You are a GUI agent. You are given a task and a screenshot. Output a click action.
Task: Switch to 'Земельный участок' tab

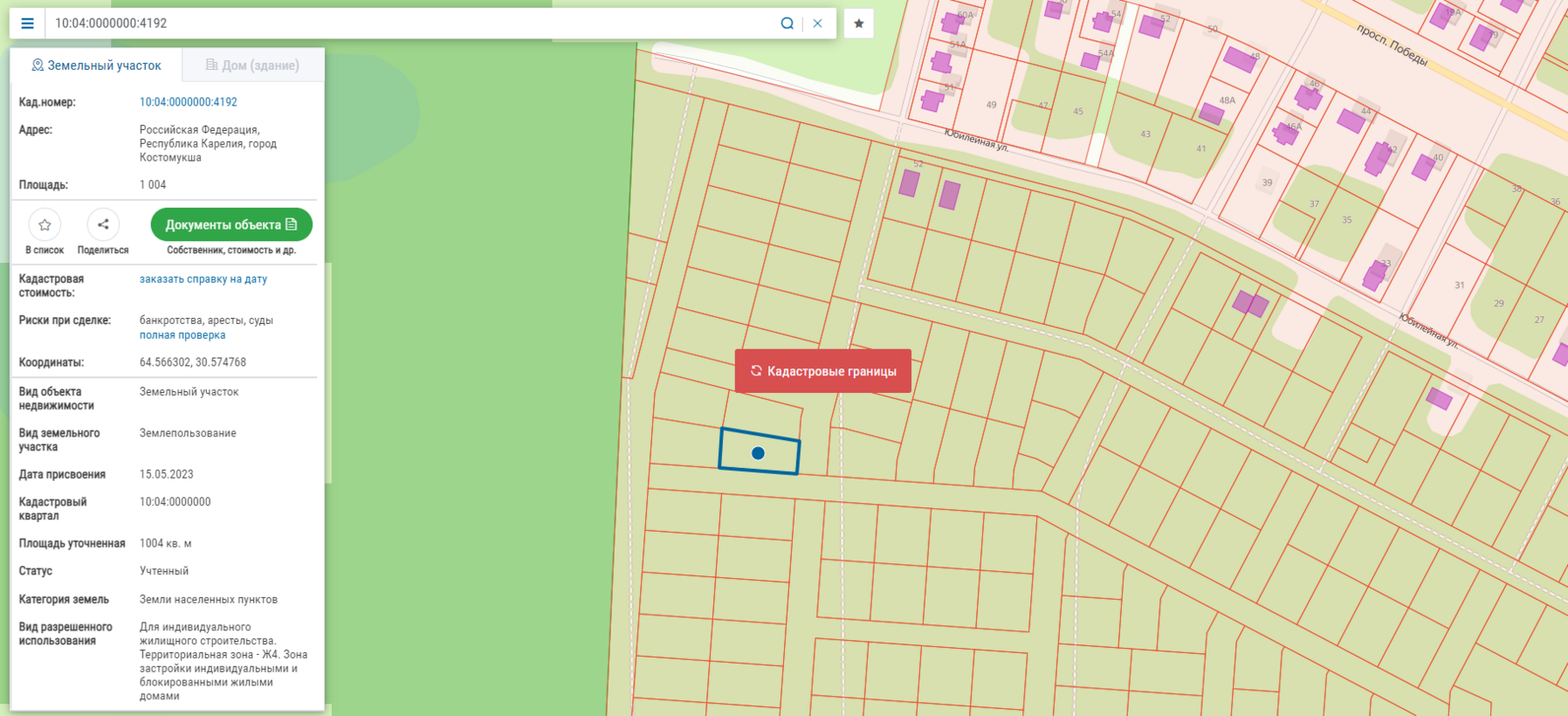coord(96,65)
